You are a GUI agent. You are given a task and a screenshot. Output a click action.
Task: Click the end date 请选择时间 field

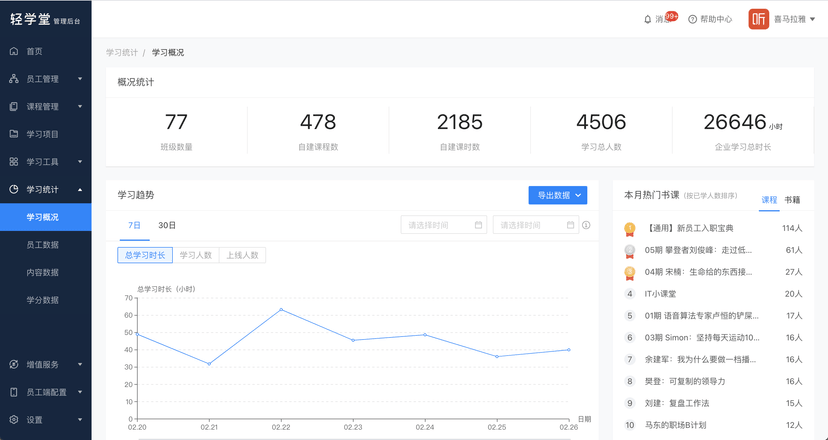click(x=535, y=225)
